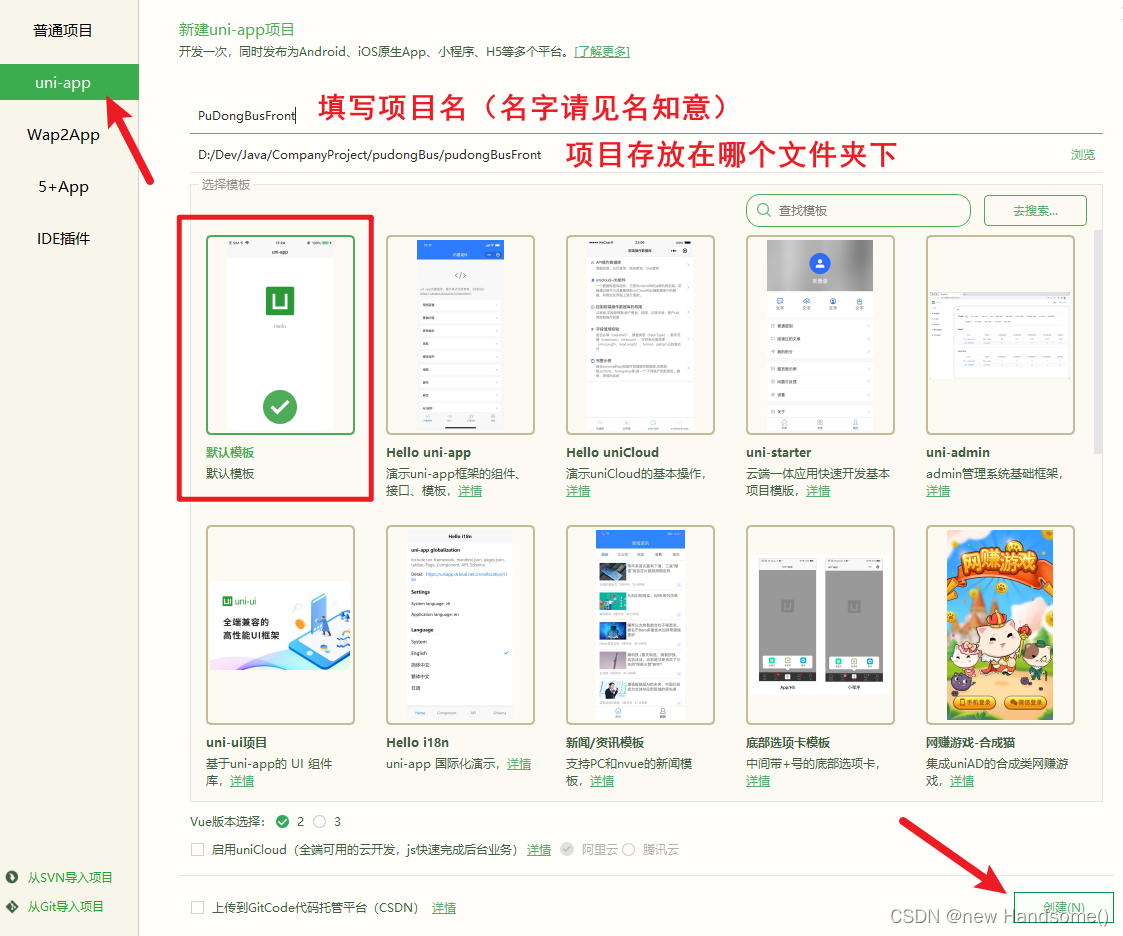Select the 默认模板 template thumbnail
This screenshot has width=1123, height=936.
(280, 334)
